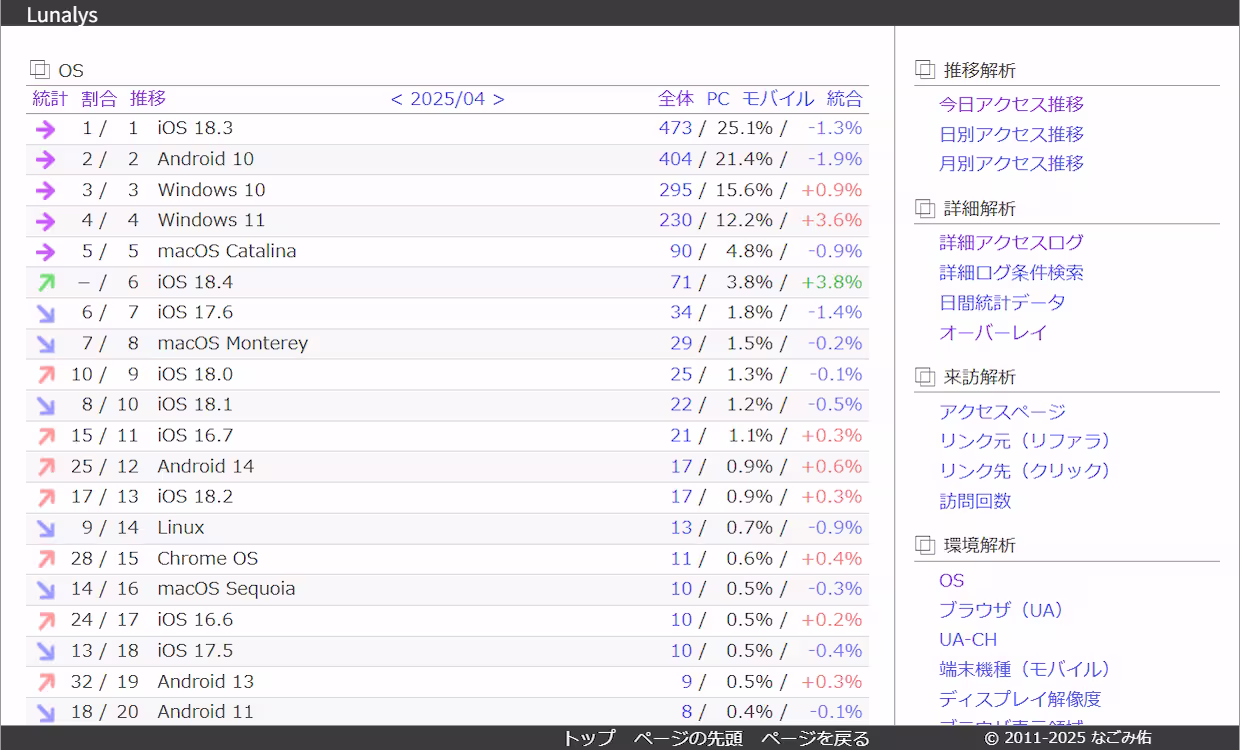Click the down arrow icon for Linux
The width and height of the screenshot is (1240, 750).
pos(45,528)
